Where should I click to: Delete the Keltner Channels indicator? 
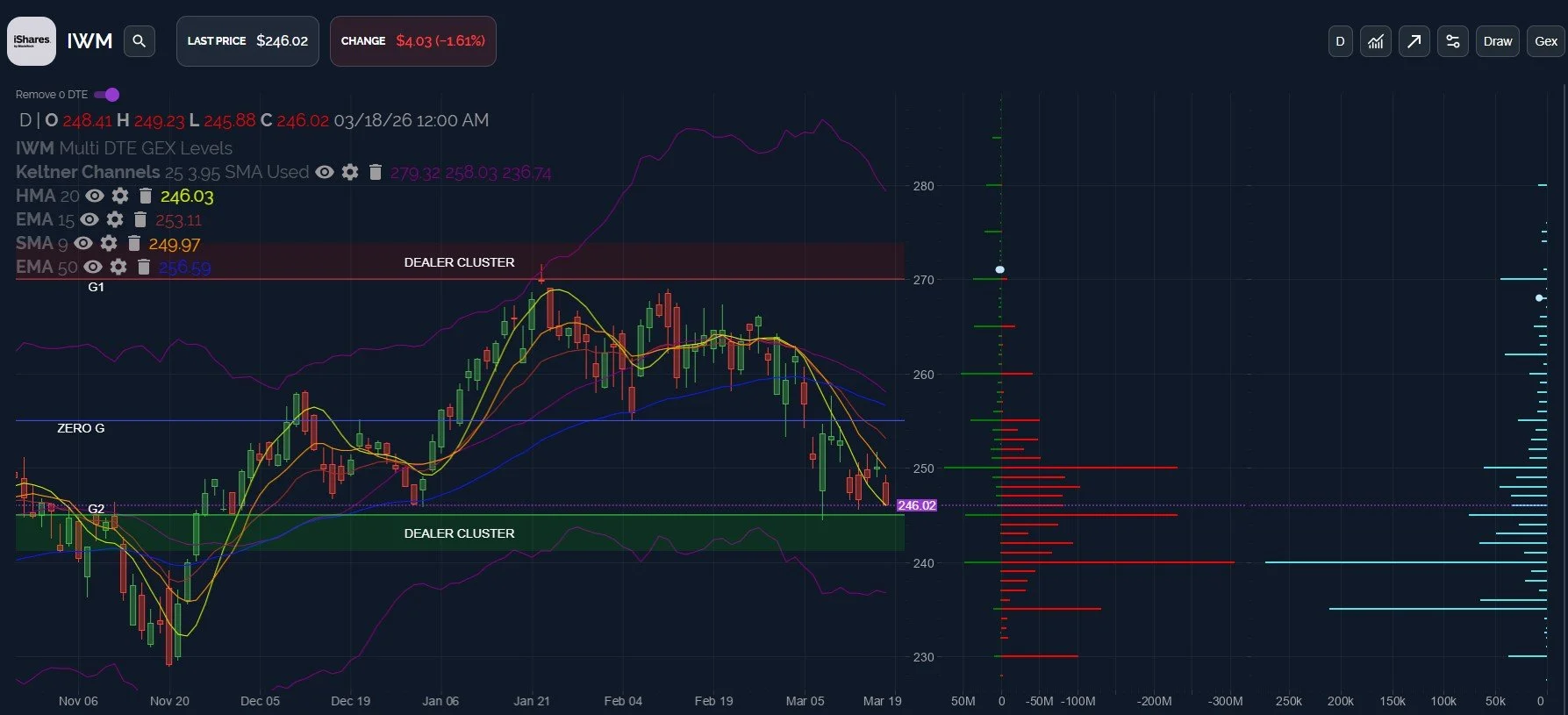[376, 172]
